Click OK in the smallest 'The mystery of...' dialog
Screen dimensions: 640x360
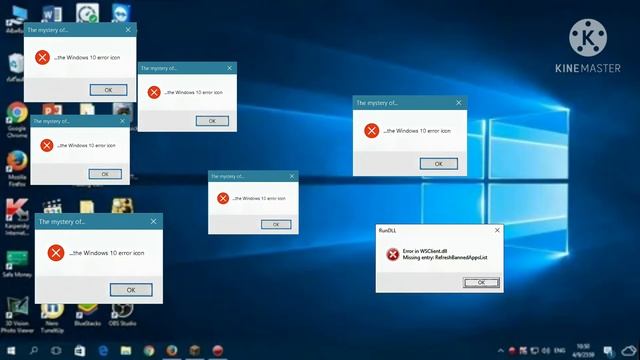[x=276, y=224]
